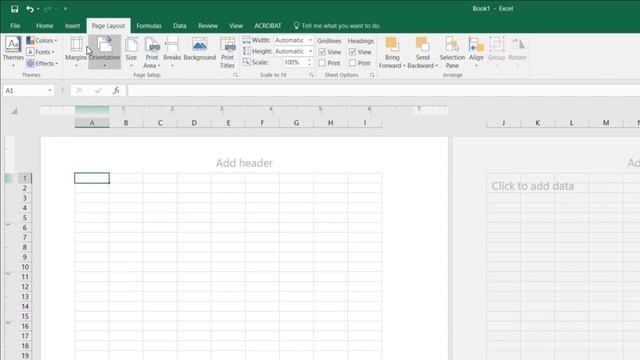
Task: Select cell A1
Action: pos(92,178)
